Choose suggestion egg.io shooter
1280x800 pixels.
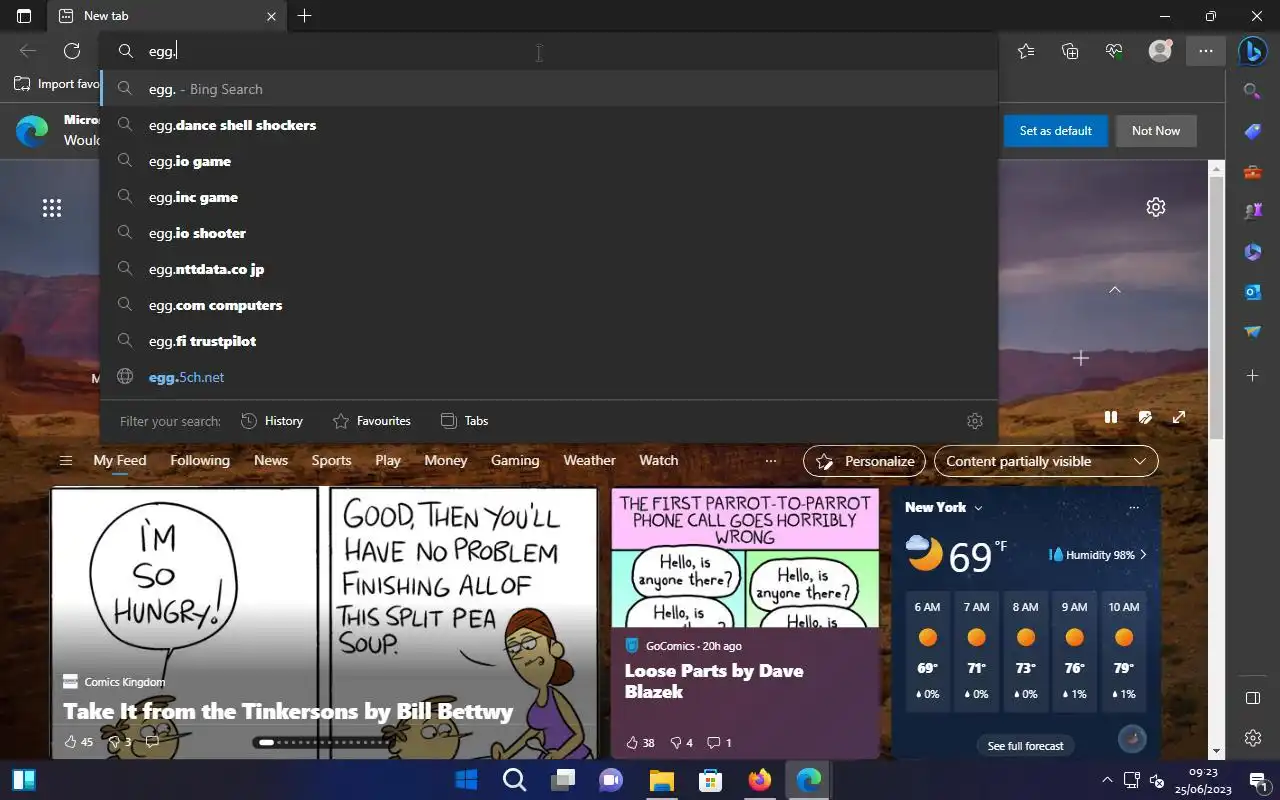[549, 233]
